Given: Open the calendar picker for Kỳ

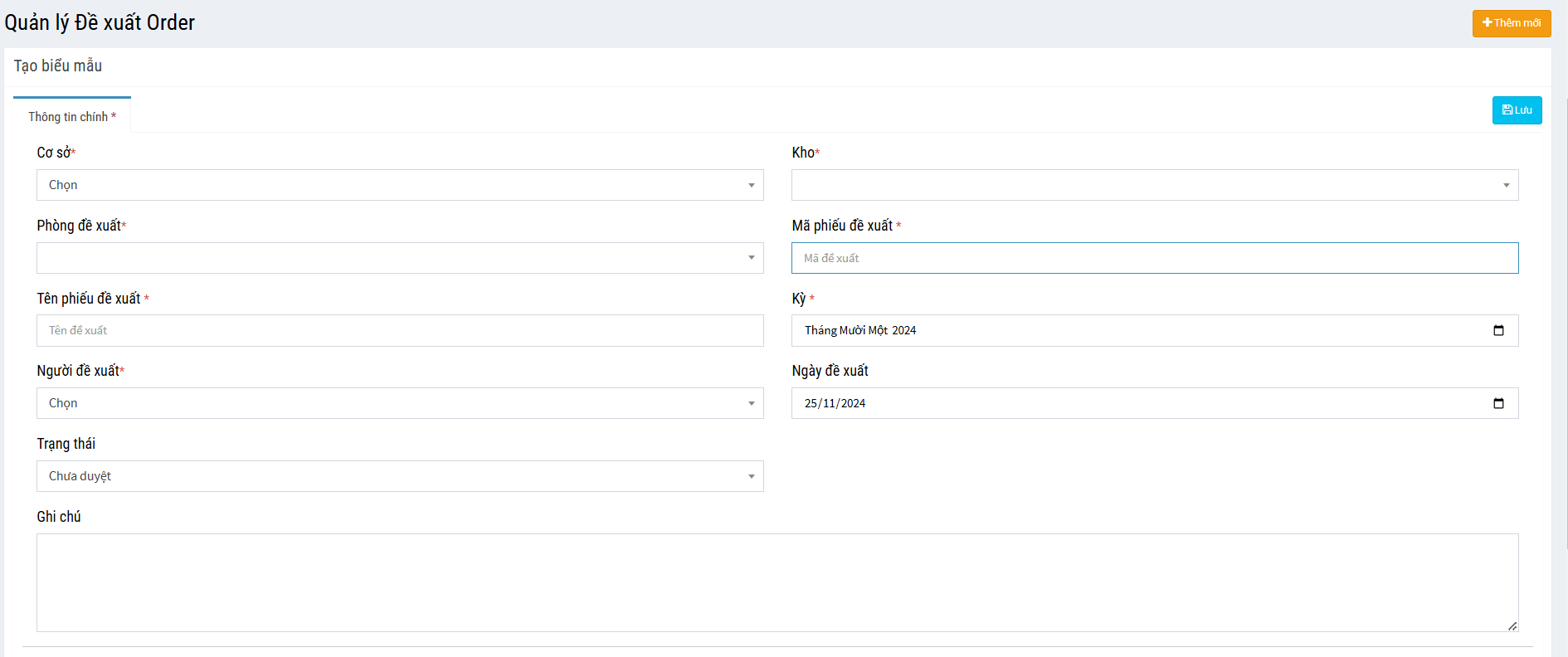Looking at the screenshot, I should coord(1498,331).
